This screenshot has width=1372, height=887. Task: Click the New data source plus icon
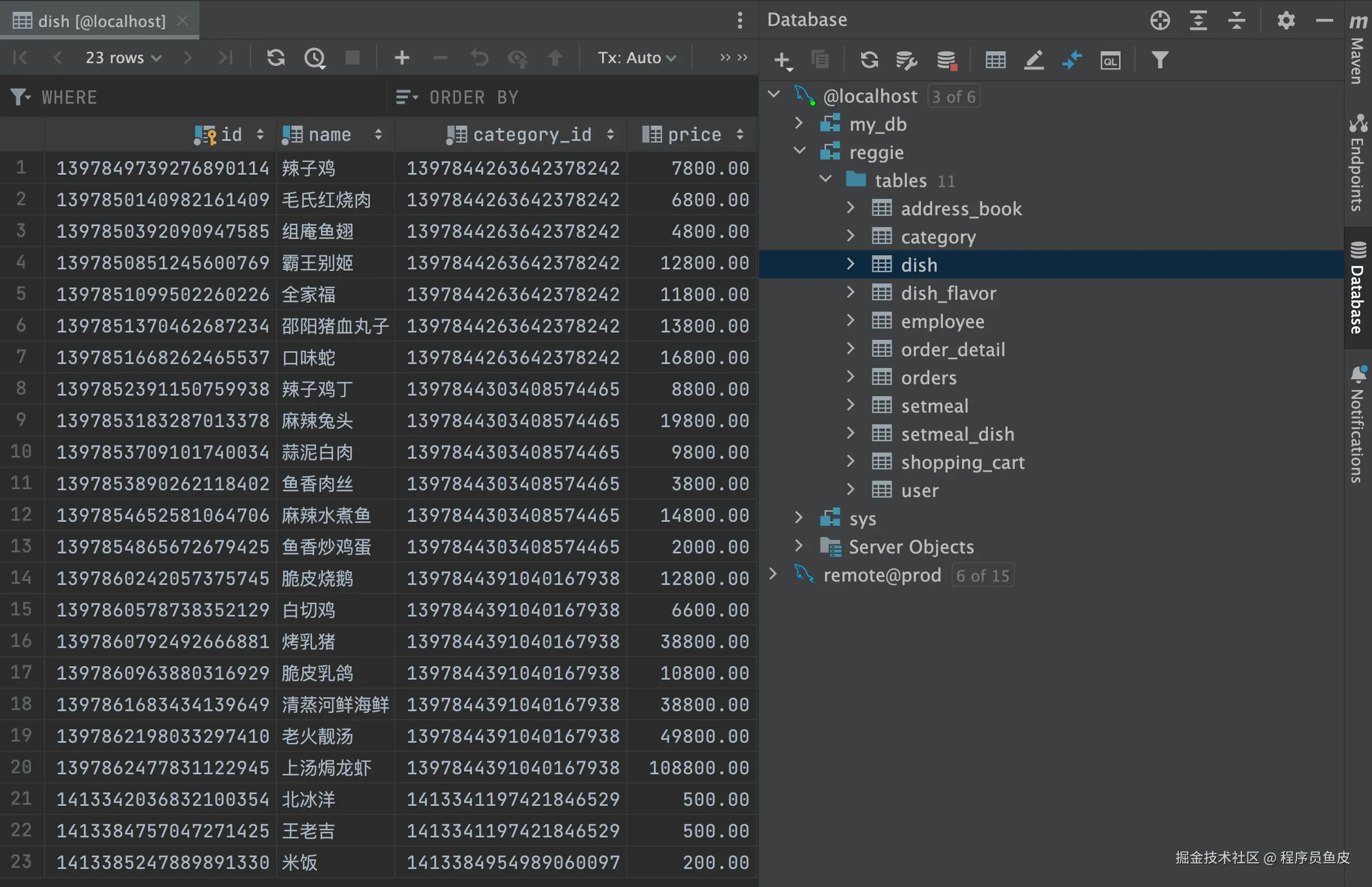782,60
